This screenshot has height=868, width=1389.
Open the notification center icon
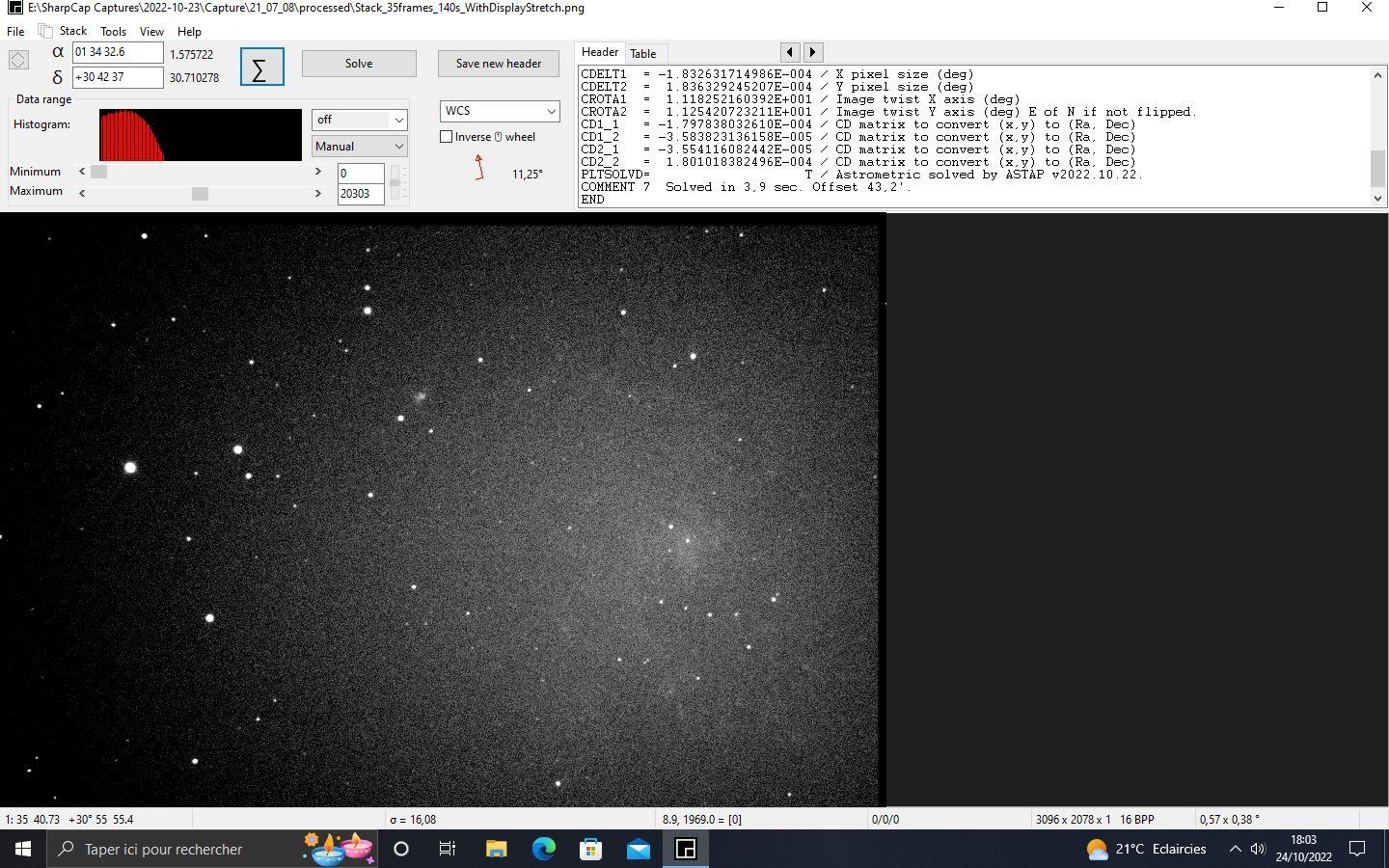(1357, 849)
